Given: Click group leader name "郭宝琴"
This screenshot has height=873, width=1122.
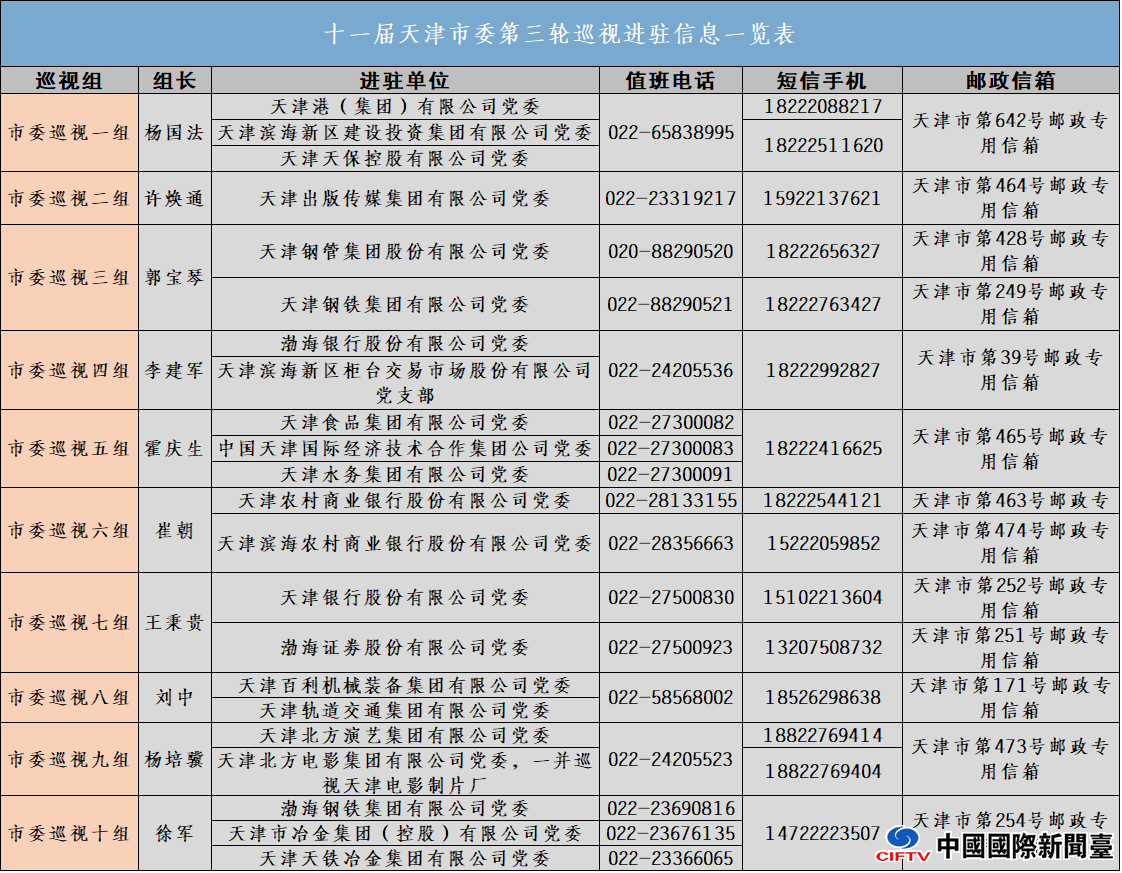Looking at the screenshot, I should coord(175,278).
